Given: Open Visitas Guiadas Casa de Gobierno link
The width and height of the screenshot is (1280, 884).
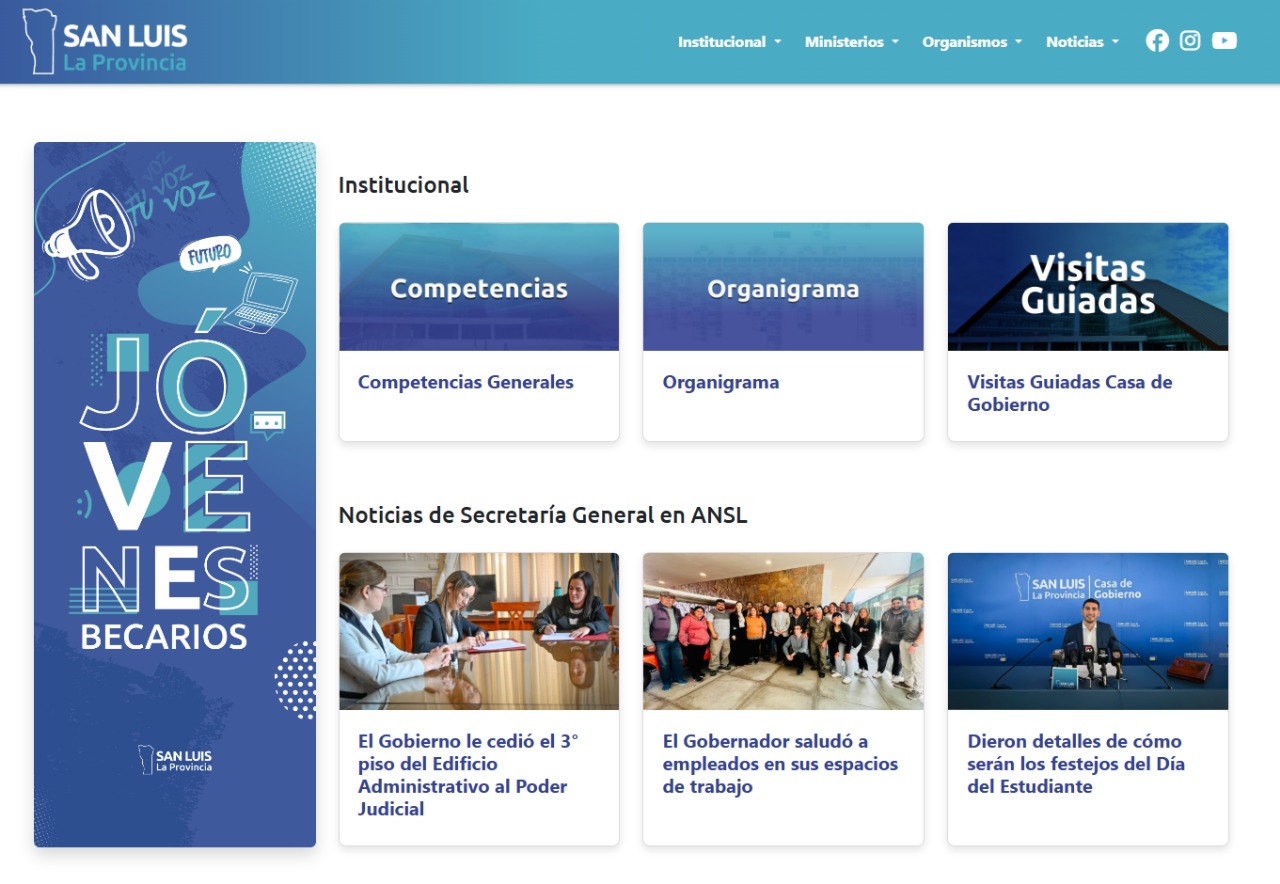Looking at the screenshot, I should (1069, 393).
